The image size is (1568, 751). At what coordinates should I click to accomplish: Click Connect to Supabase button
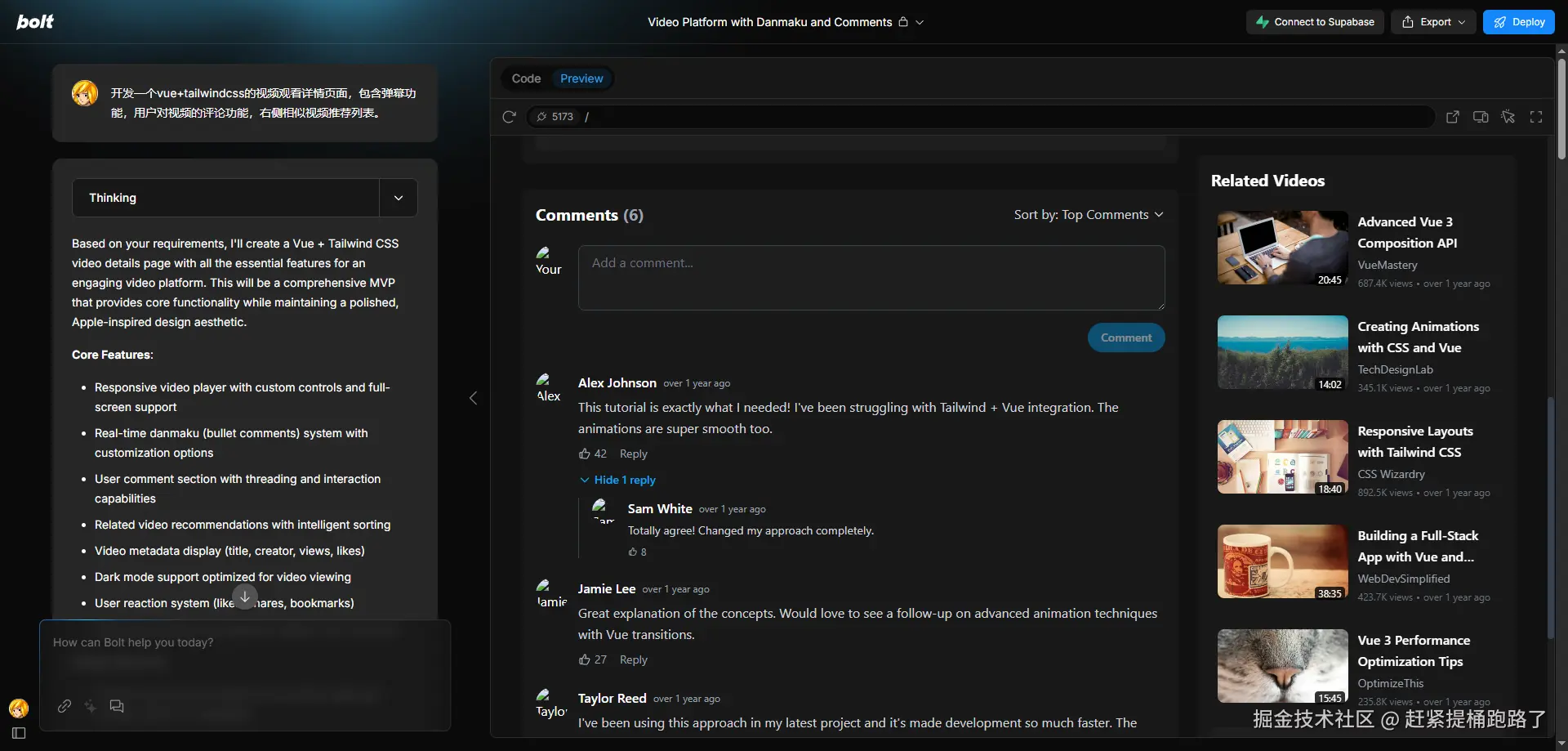click(x=1314, y=22)
